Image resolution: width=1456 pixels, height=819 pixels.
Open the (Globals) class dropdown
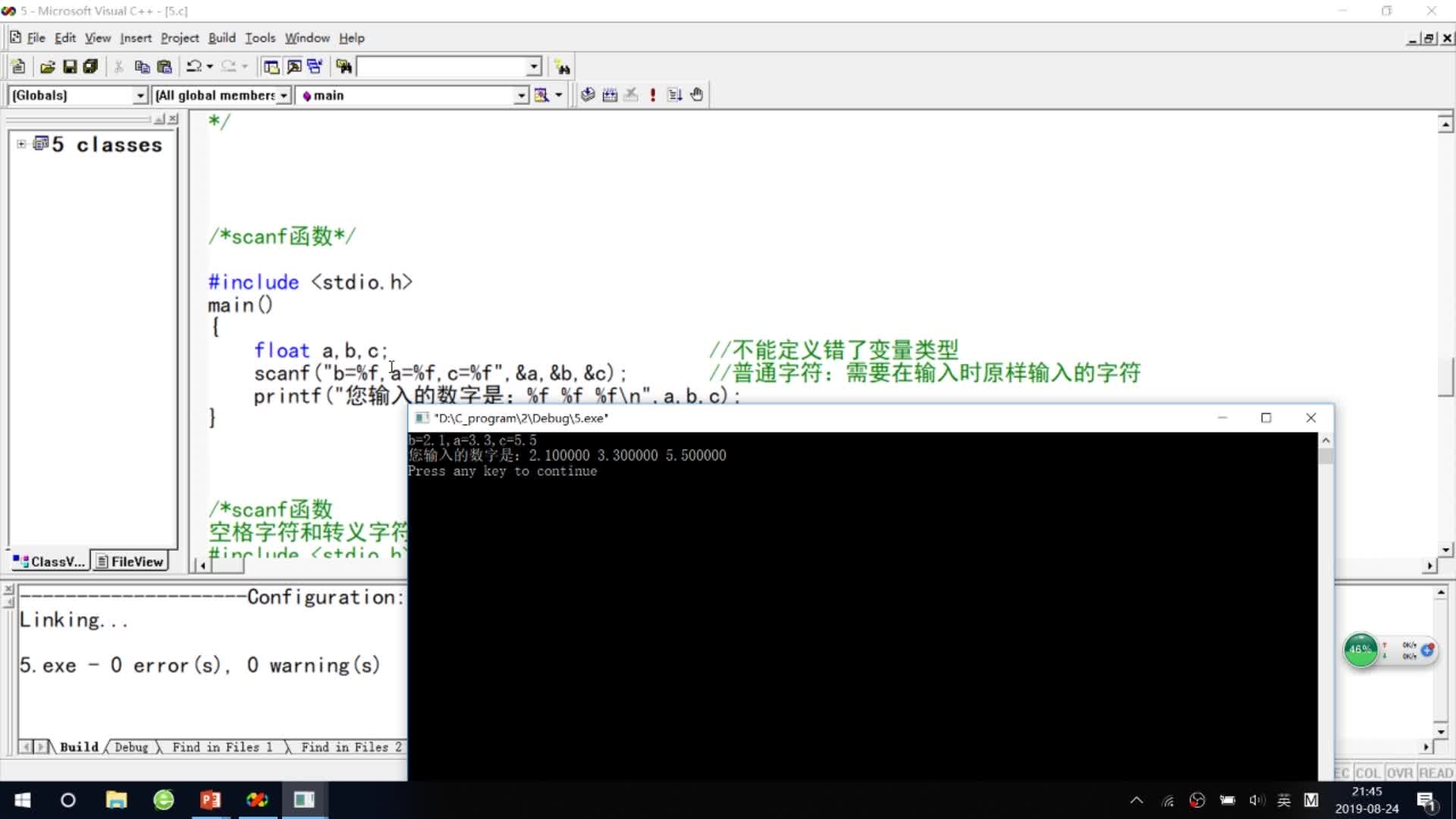[140, 96]
